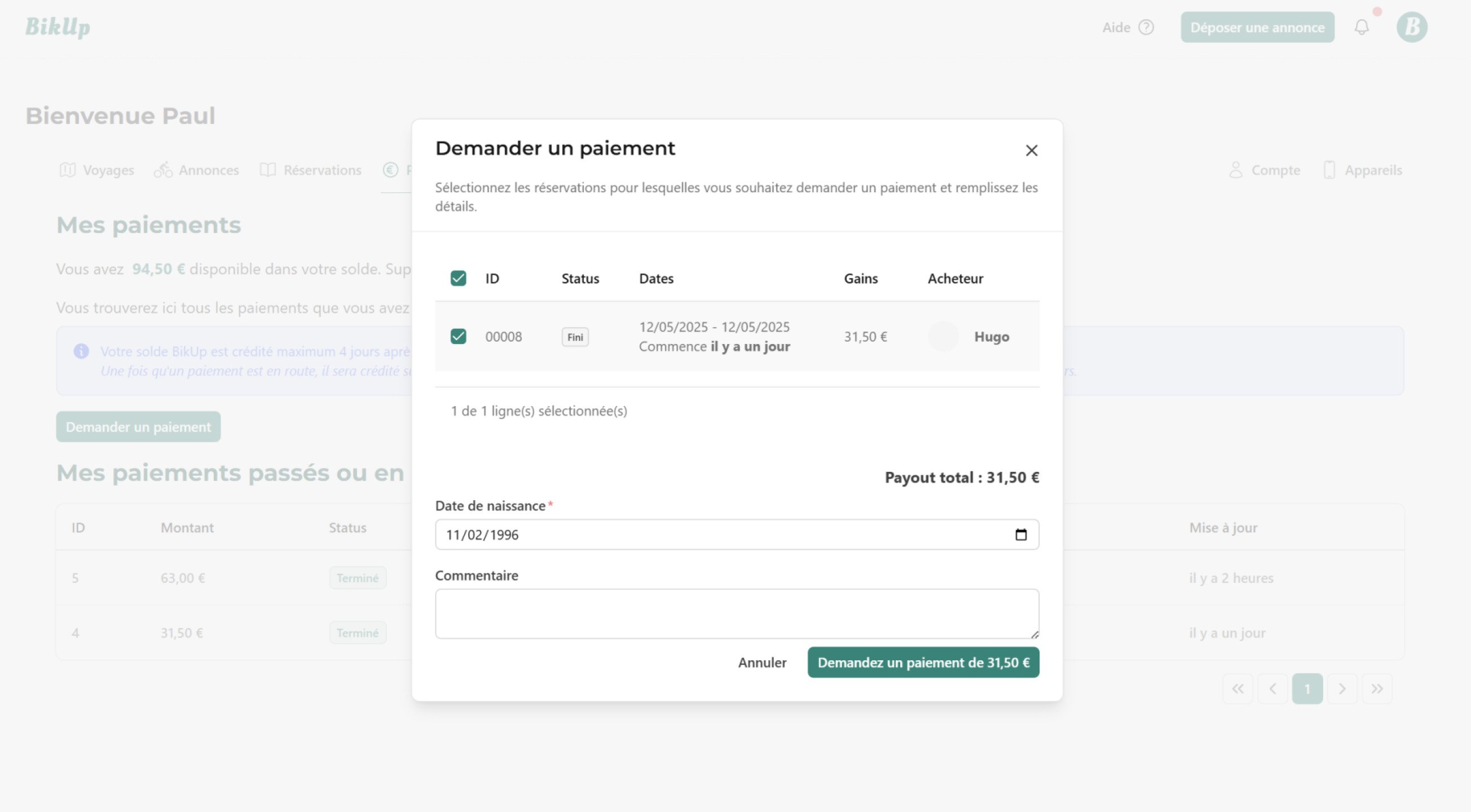This screenshot has height=812, width=1471.
Task: Click the Commentaire text area
Action: pos(736,614)
